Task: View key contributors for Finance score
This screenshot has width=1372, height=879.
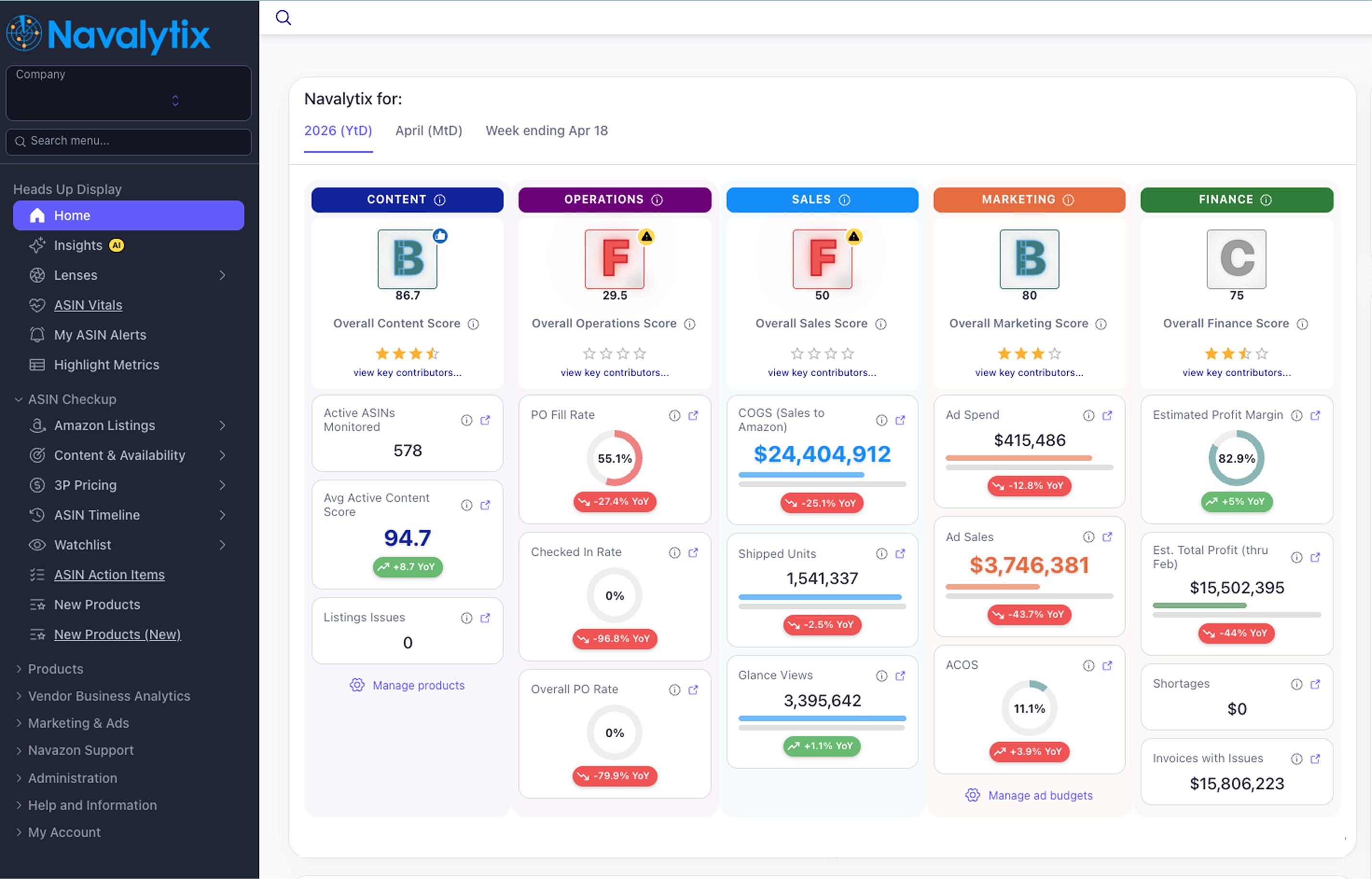Action: pyautogui.click(x=1236, y=373)
